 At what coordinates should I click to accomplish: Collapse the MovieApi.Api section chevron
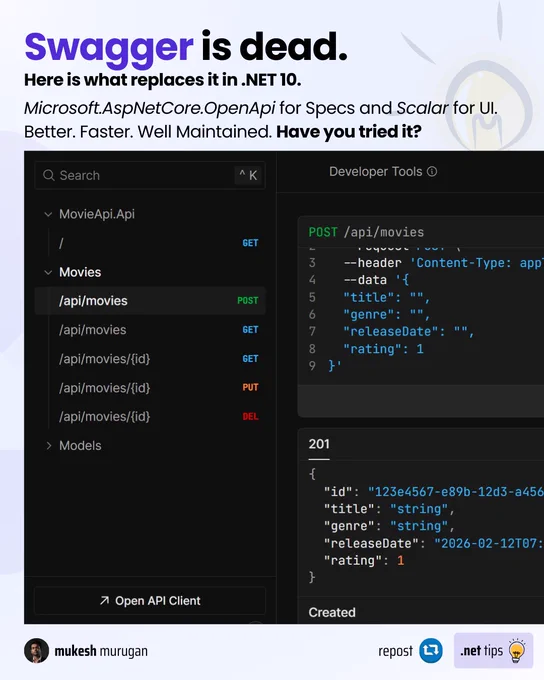(x=48, y=214)
